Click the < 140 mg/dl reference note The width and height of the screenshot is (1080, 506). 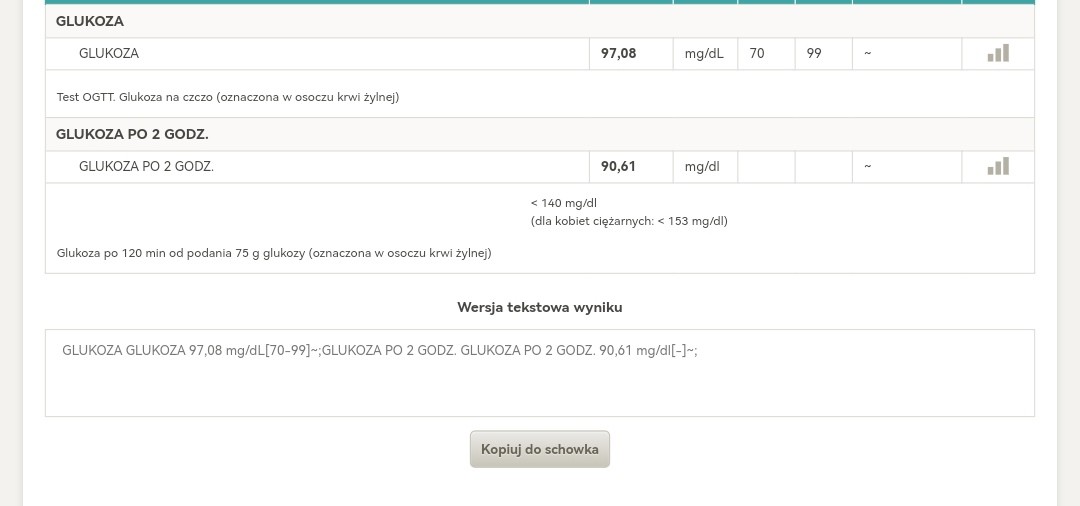[564, 203]
